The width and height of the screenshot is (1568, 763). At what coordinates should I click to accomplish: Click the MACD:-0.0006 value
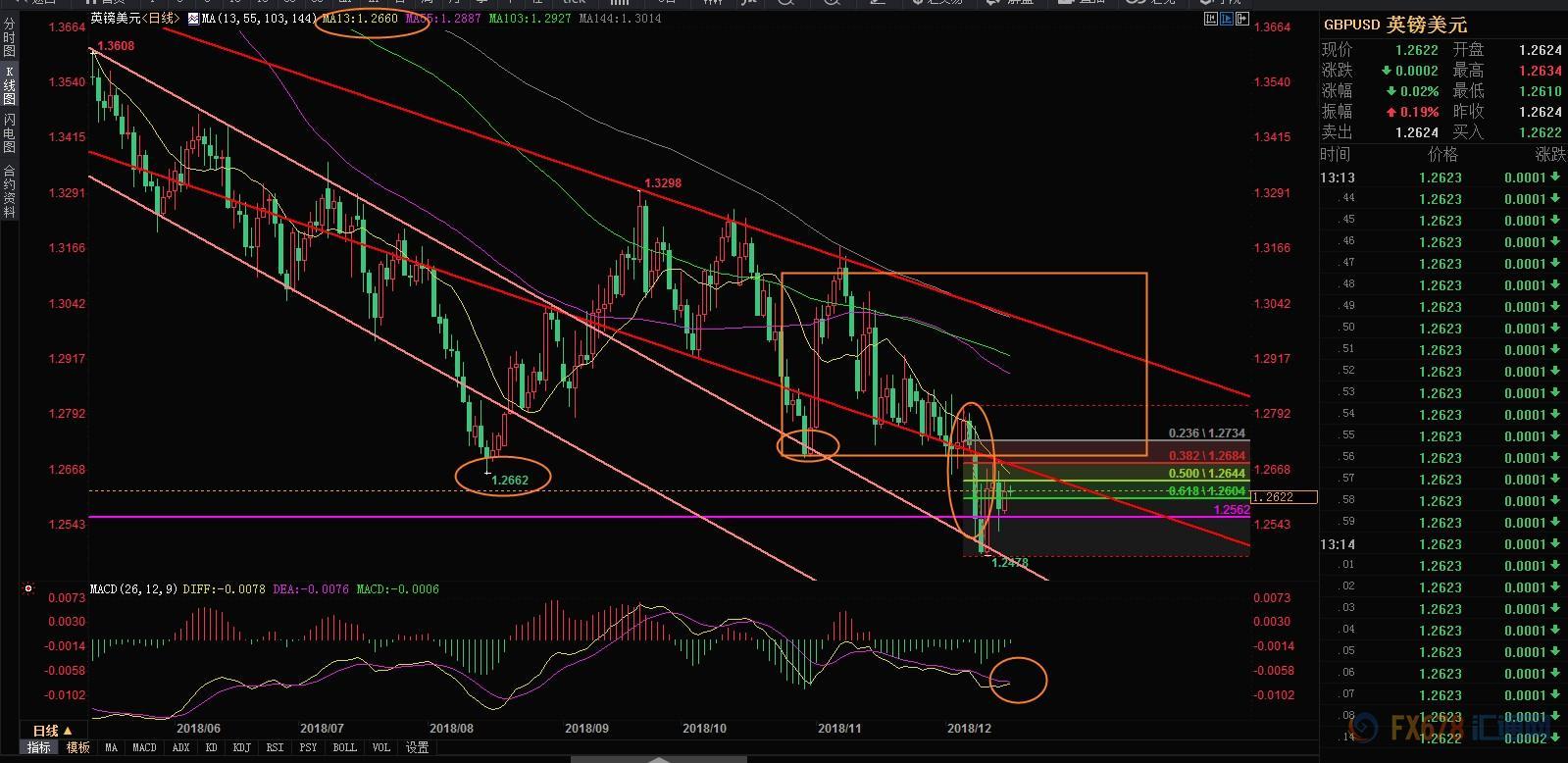[397, 589]
